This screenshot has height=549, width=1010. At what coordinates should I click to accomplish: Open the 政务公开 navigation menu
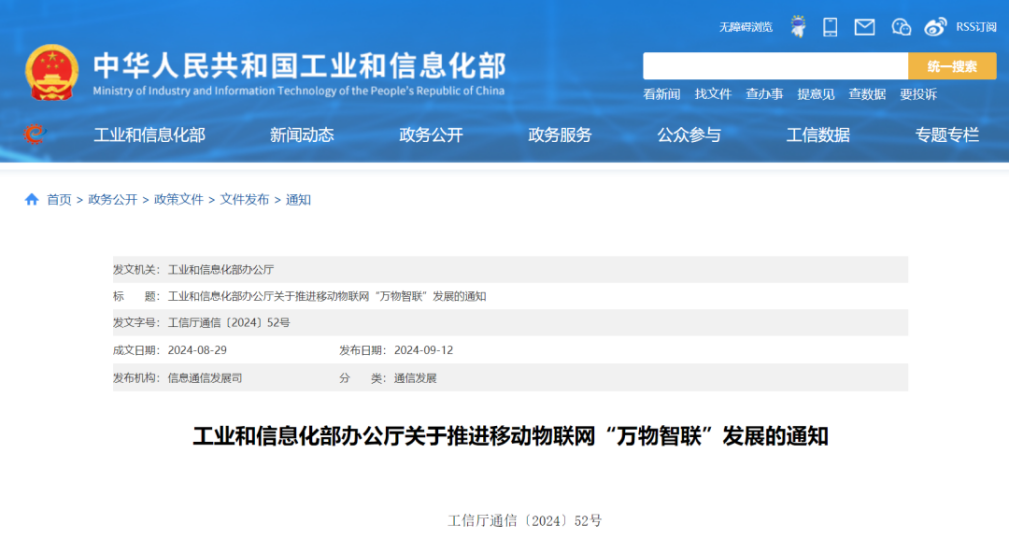[431, 135]
